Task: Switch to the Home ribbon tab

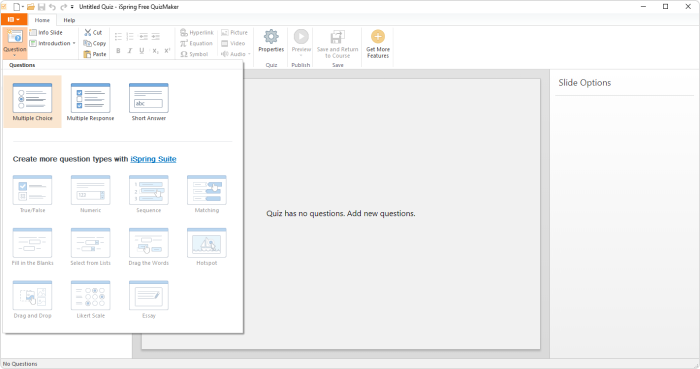Action: (x=42, y=20)
